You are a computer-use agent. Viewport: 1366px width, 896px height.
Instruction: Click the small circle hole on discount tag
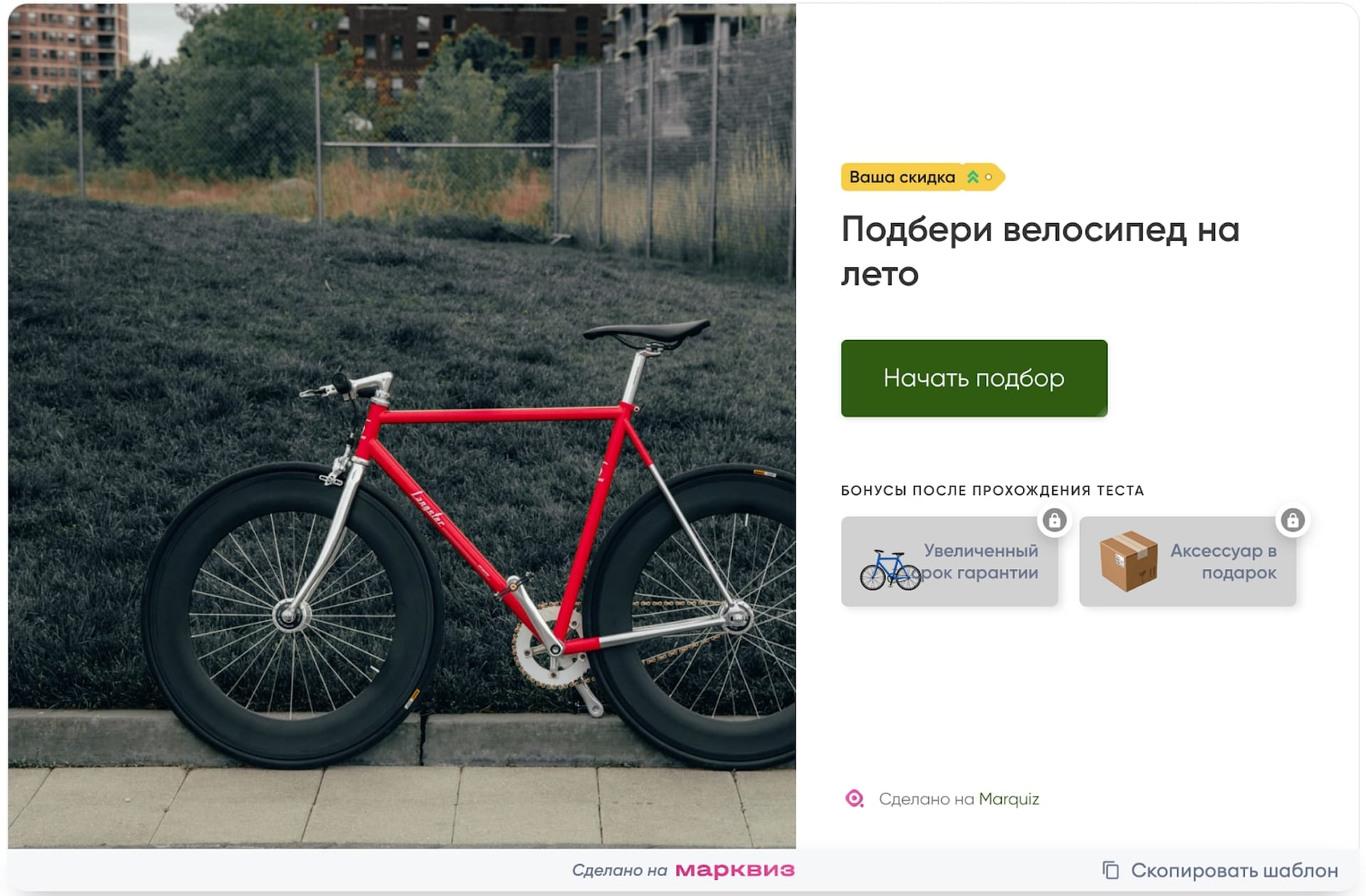click(x=988, y=177)
